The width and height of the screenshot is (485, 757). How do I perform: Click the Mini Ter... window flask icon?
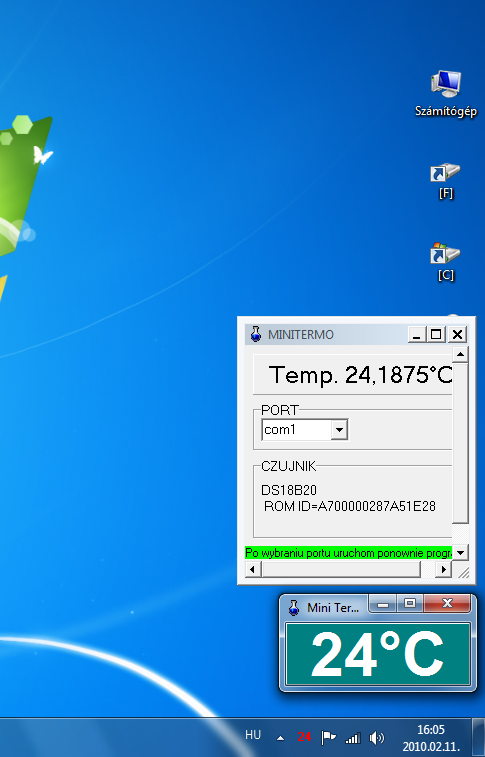click(x=294, y=607)
